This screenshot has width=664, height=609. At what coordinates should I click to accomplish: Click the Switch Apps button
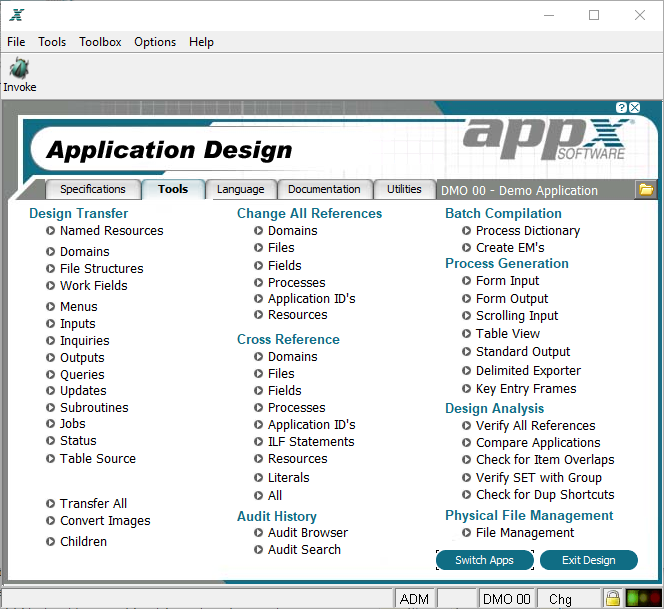point(484,560)
